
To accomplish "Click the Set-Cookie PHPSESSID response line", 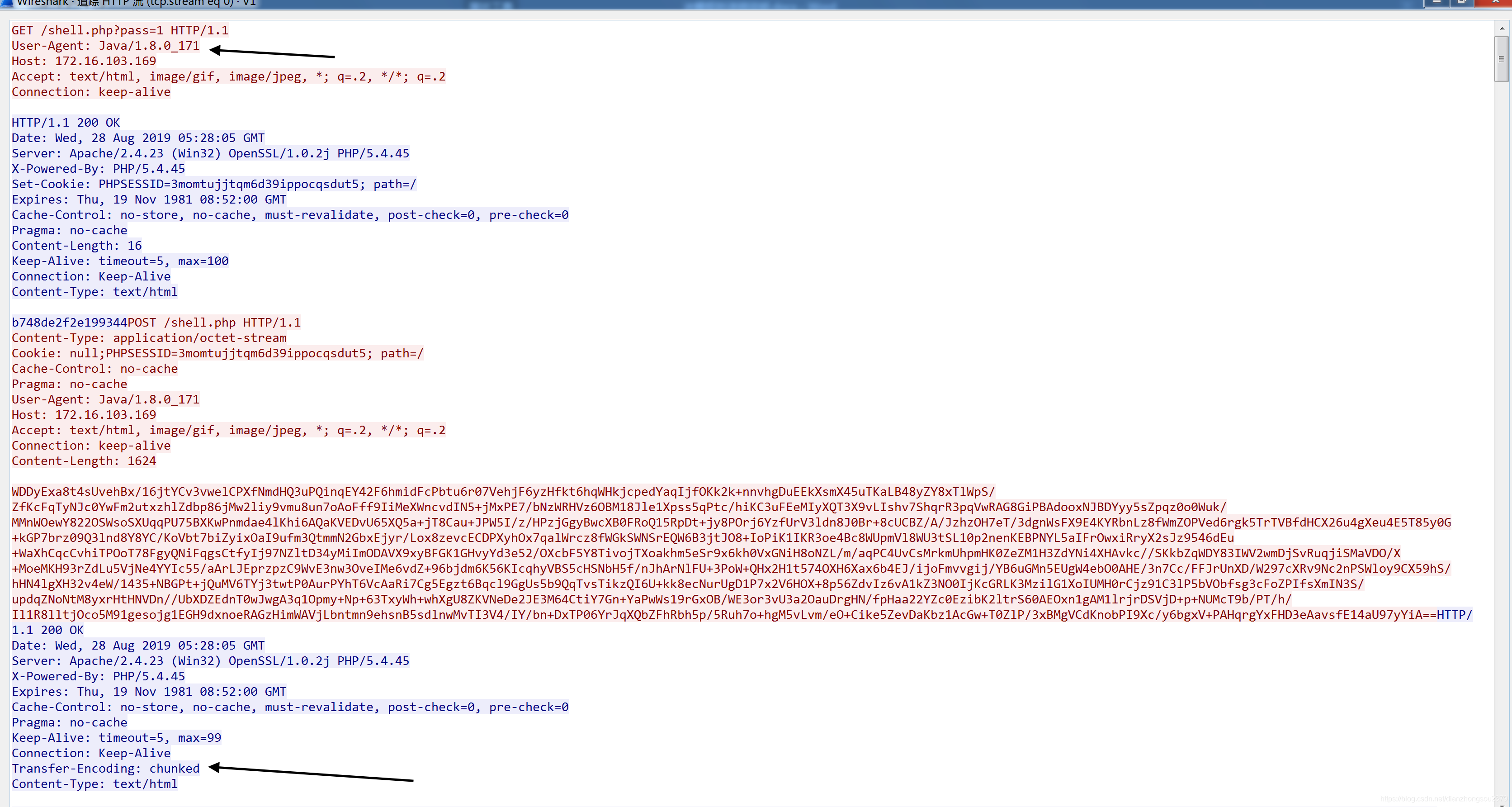I will click(x=214, y=184).
